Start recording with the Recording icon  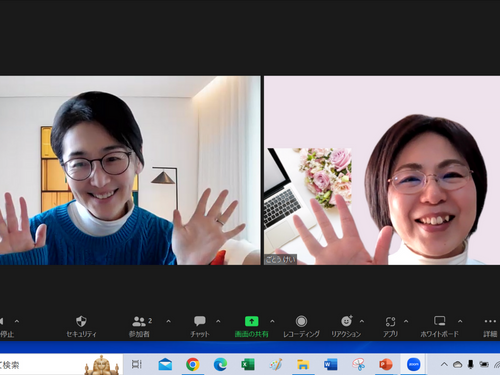pos(301,321)
